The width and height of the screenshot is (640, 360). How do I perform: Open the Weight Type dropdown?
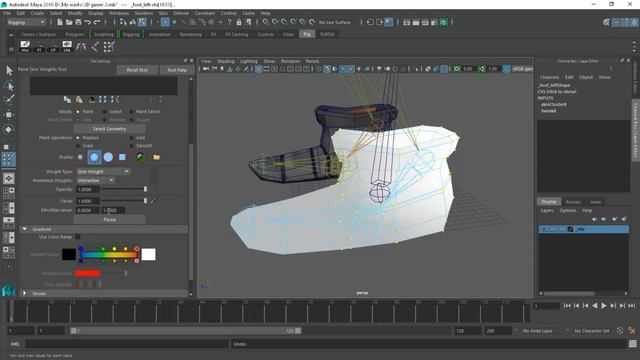[103, 172]
